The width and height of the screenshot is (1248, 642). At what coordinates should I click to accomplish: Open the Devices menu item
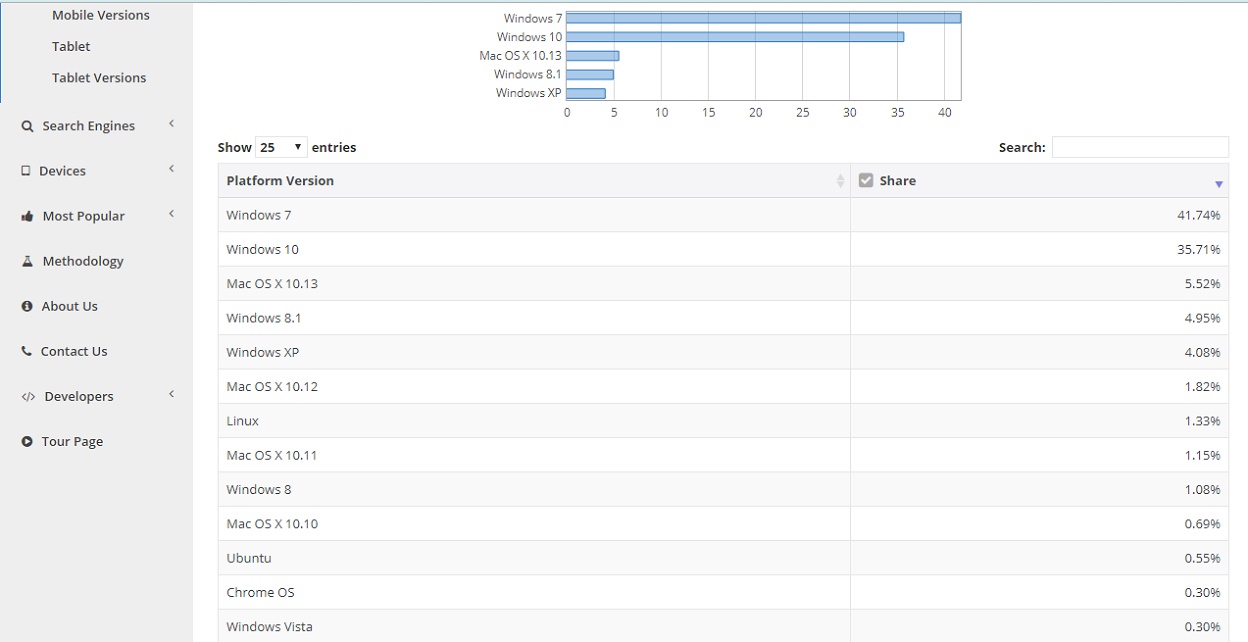tap(62, 171)
